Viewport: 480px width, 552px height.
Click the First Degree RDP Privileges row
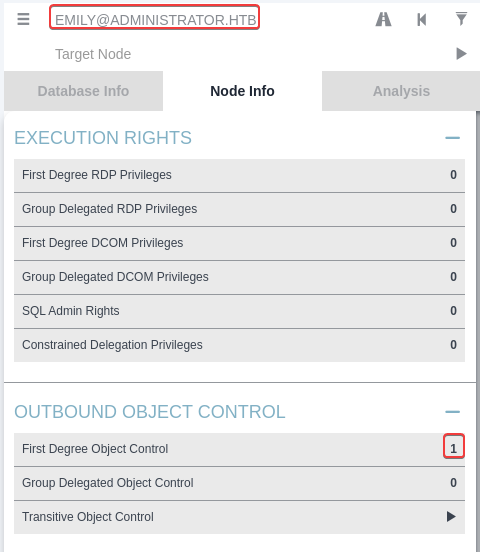pyautogui.click(x=239, y=175)
